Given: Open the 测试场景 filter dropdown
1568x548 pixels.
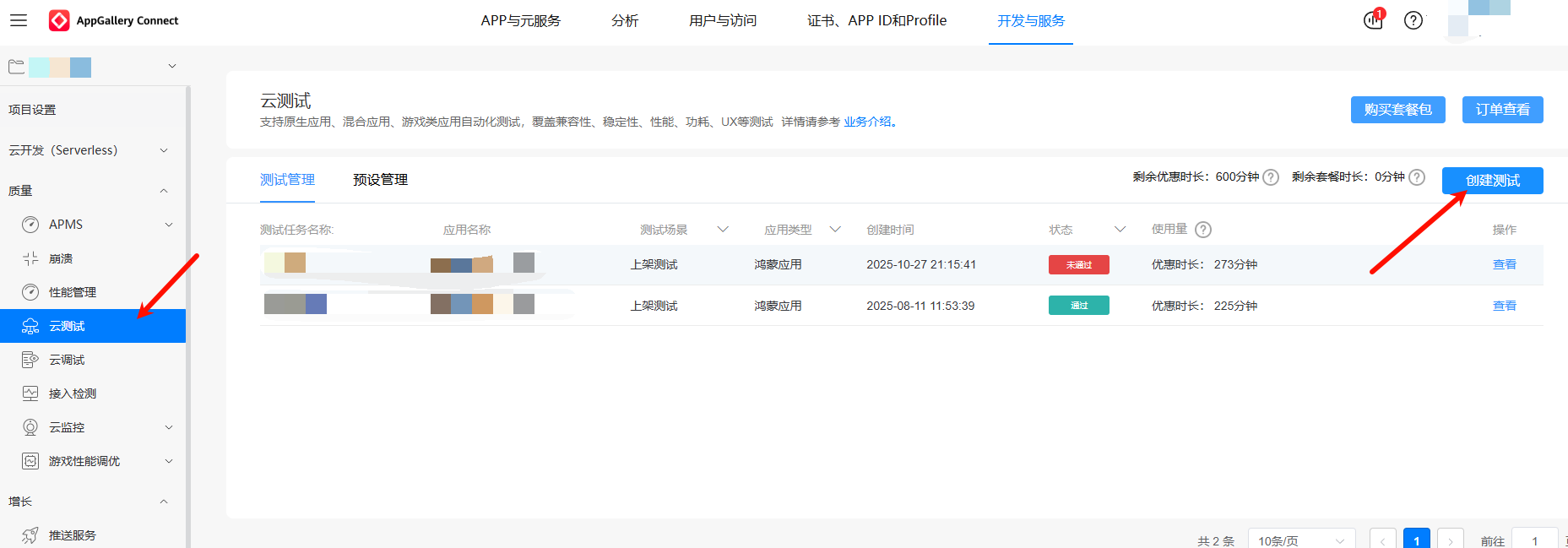Looking at the screenshot, I should pos(723,230).
